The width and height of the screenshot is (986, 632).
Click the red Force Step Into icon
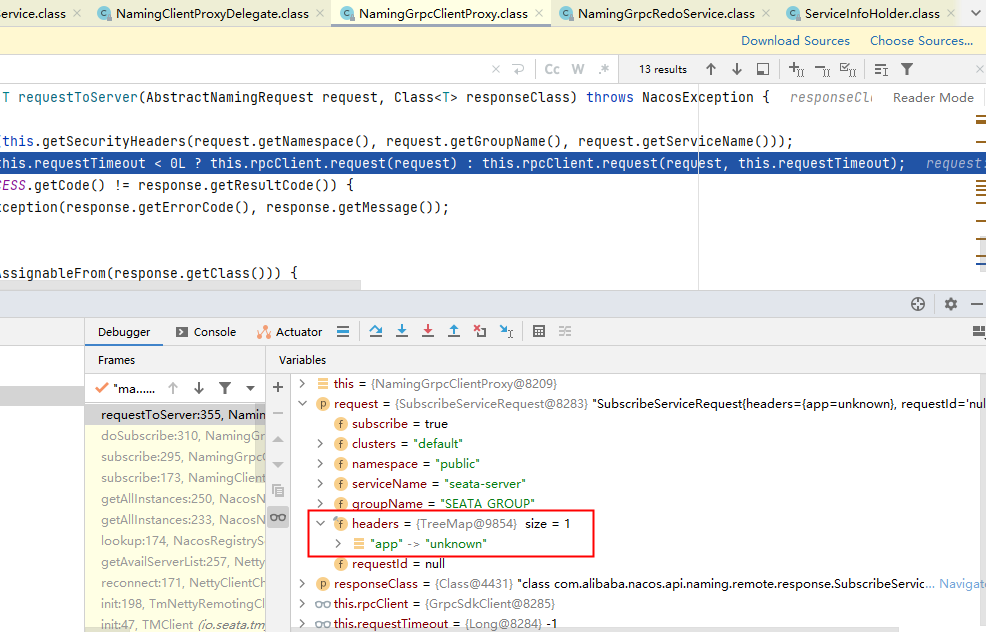click(428, 331)
